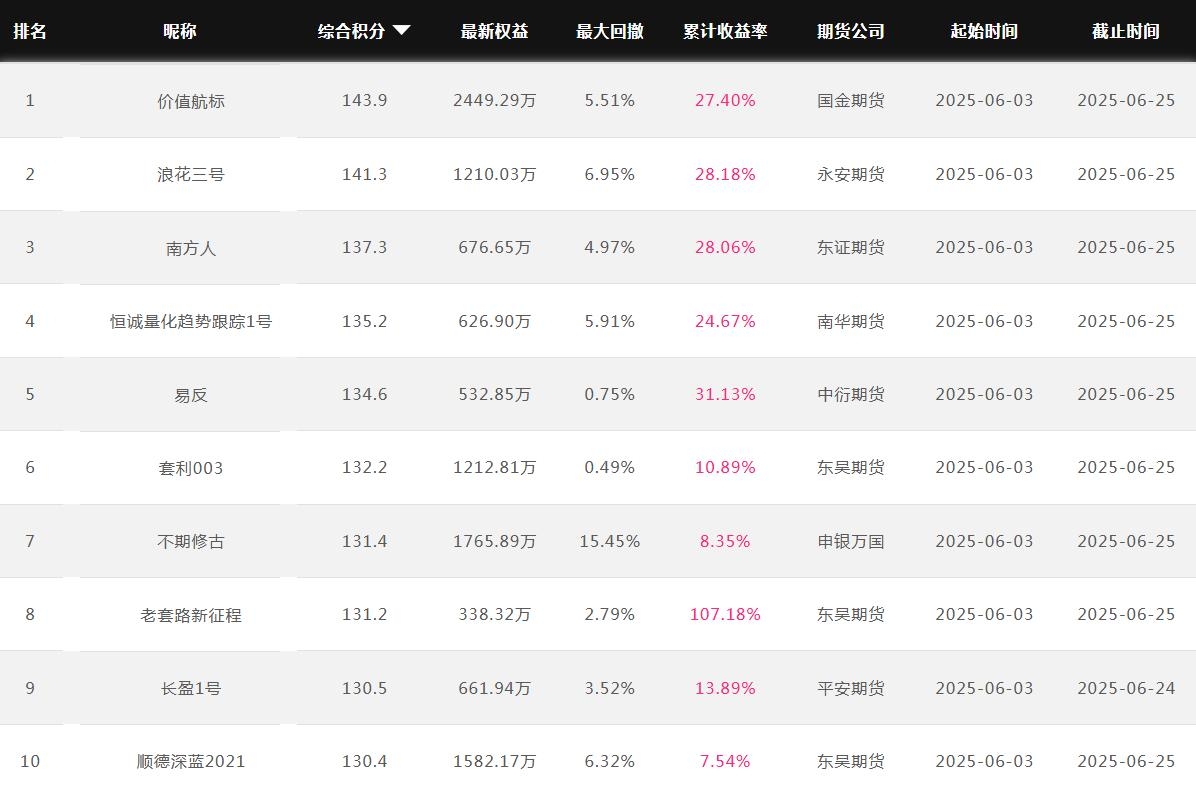
Task: Click 东证期货 company cell
Action: [x=850, y=247]
